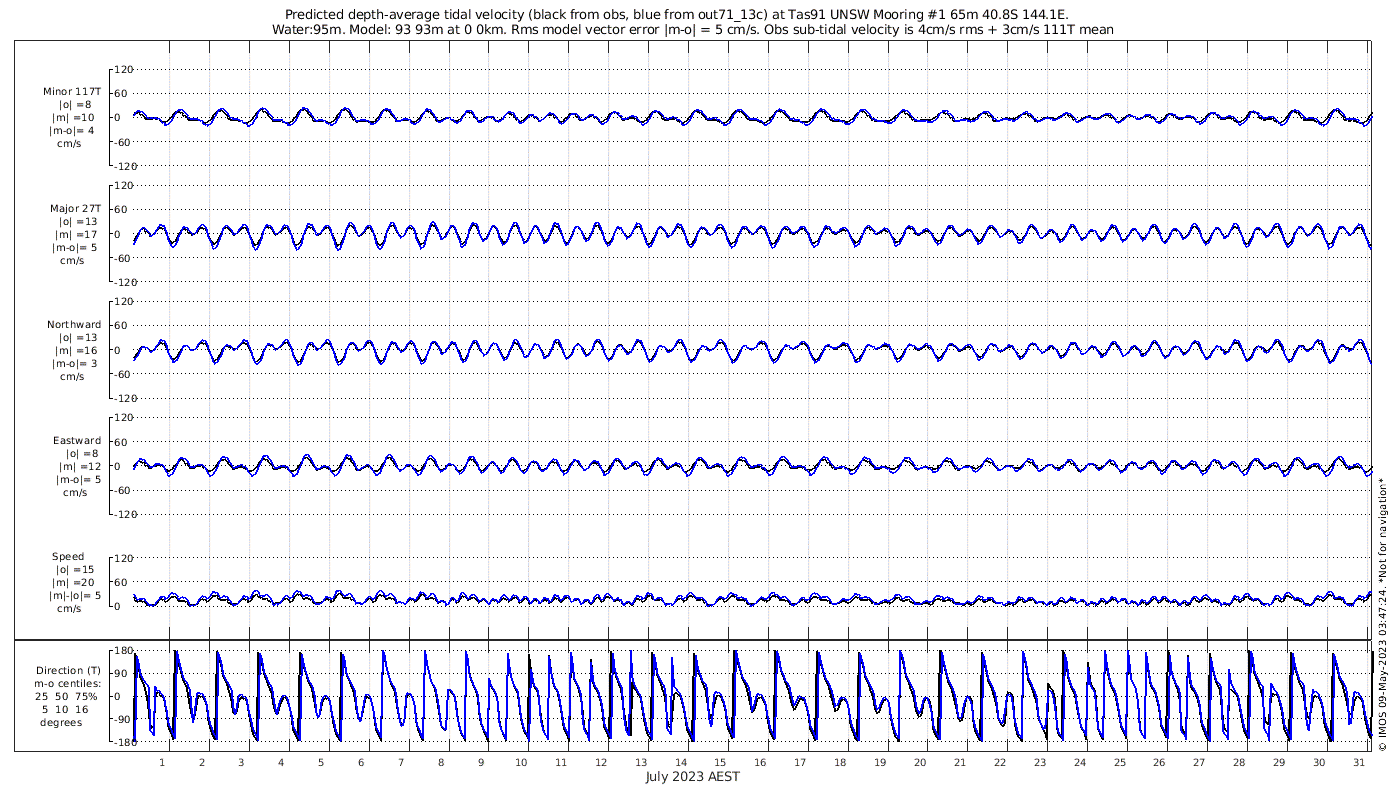Click the 'Eastward' panel label
1400x800 pixels.
pos(77,440)
